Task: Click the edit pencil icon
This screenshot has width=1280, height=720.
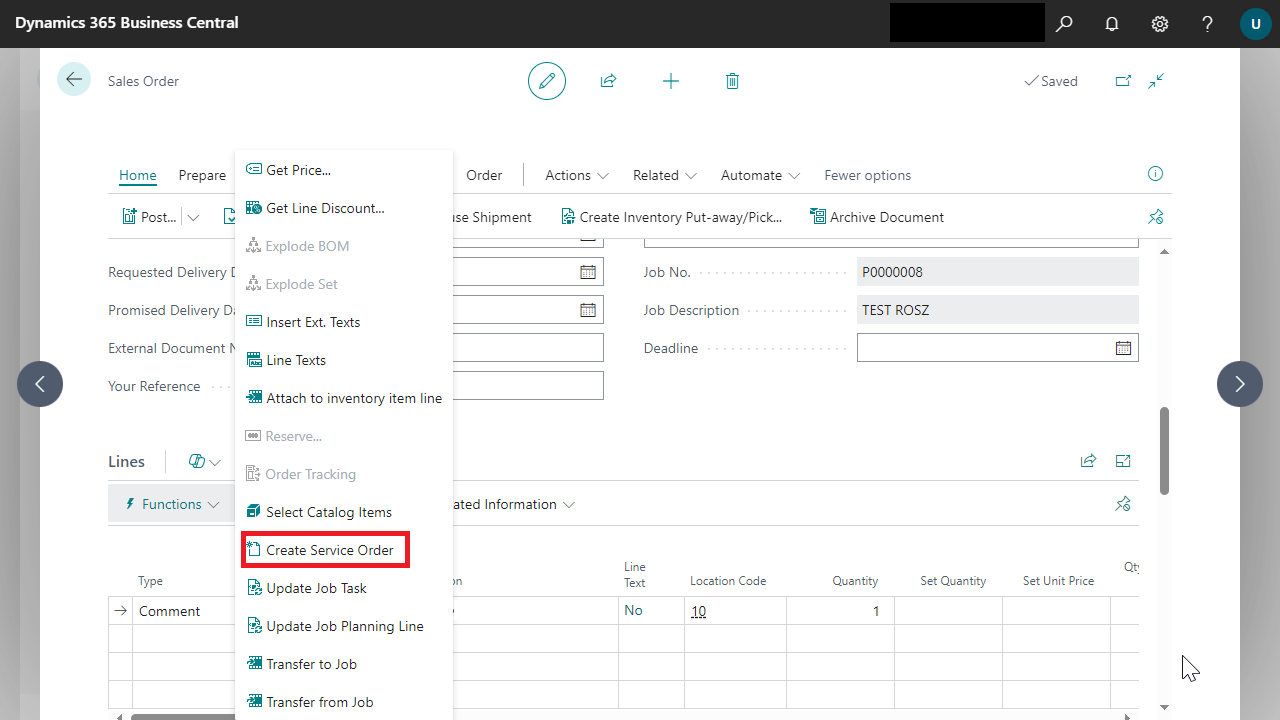Action: point(547,81)
